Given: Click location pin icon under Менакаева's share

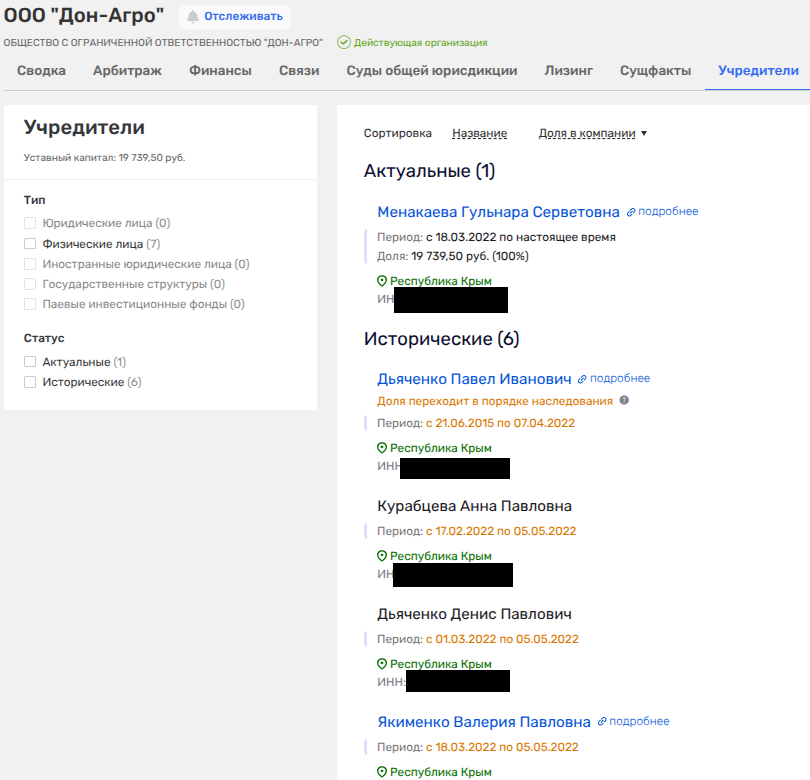Looking at the screenshot, I should click(x=382, y=281).
